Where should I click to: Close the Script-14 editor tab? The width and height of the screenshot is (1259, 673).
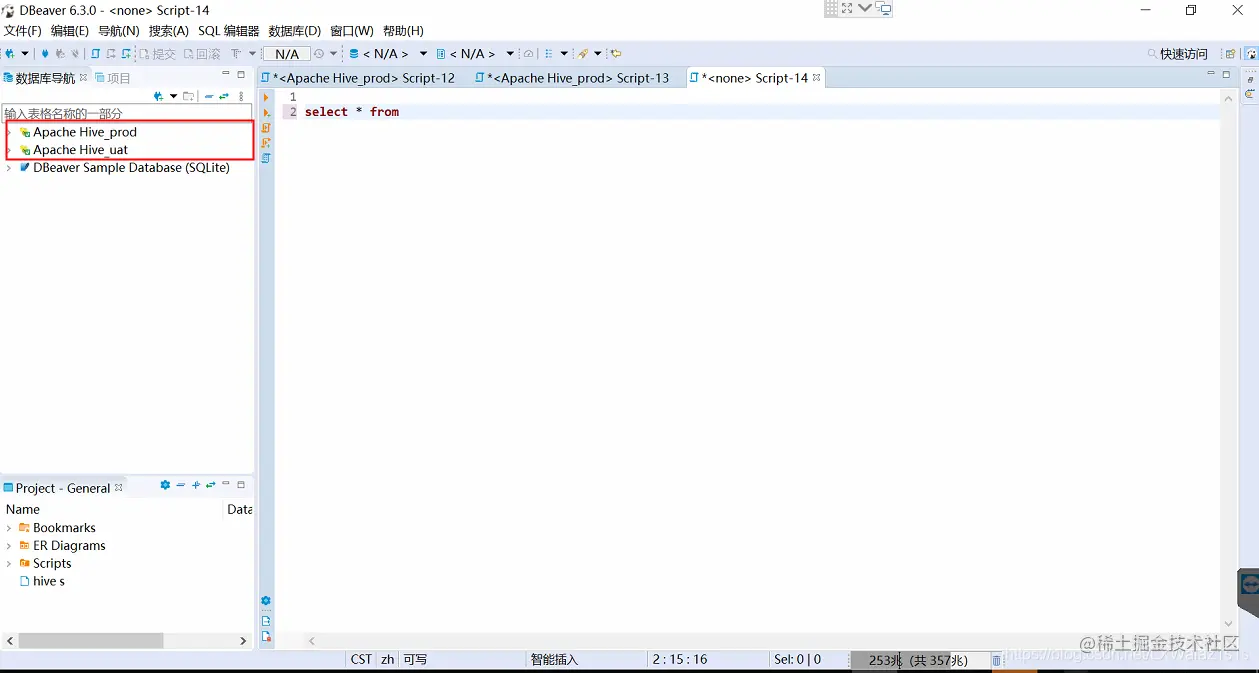point(816,78)
